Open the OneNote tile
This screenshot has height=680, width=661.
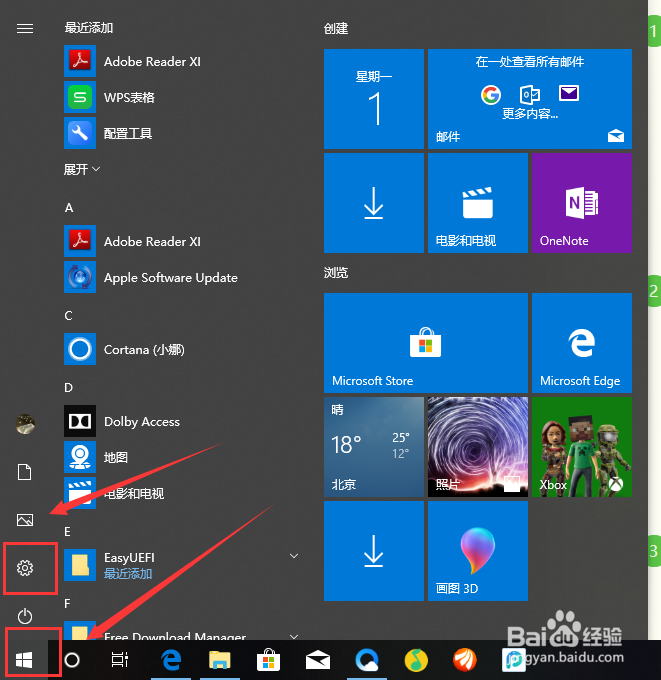click(x=582, y=203)
